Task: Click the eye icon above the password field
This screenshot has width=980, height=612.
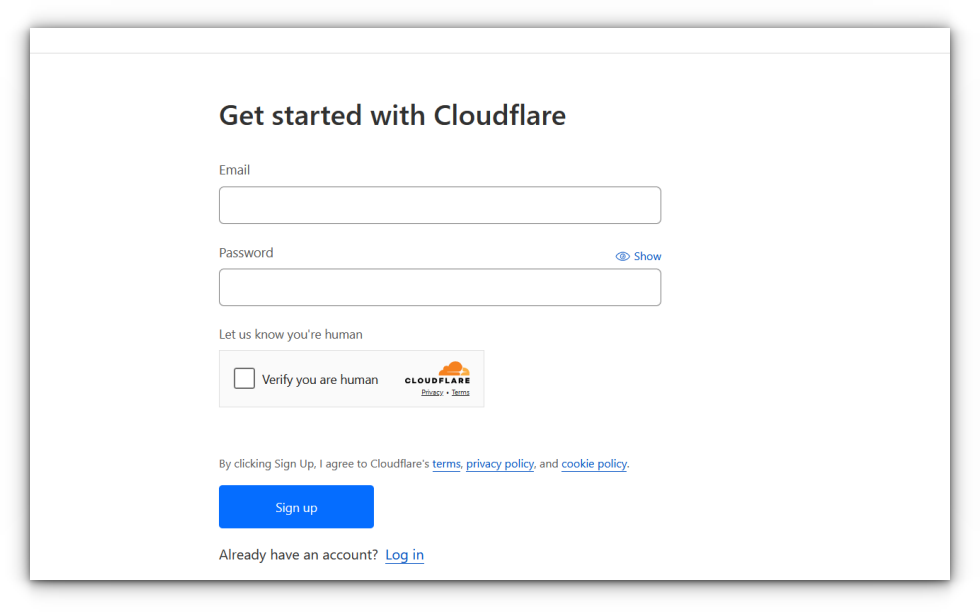Action: click(x=622, y=257)
